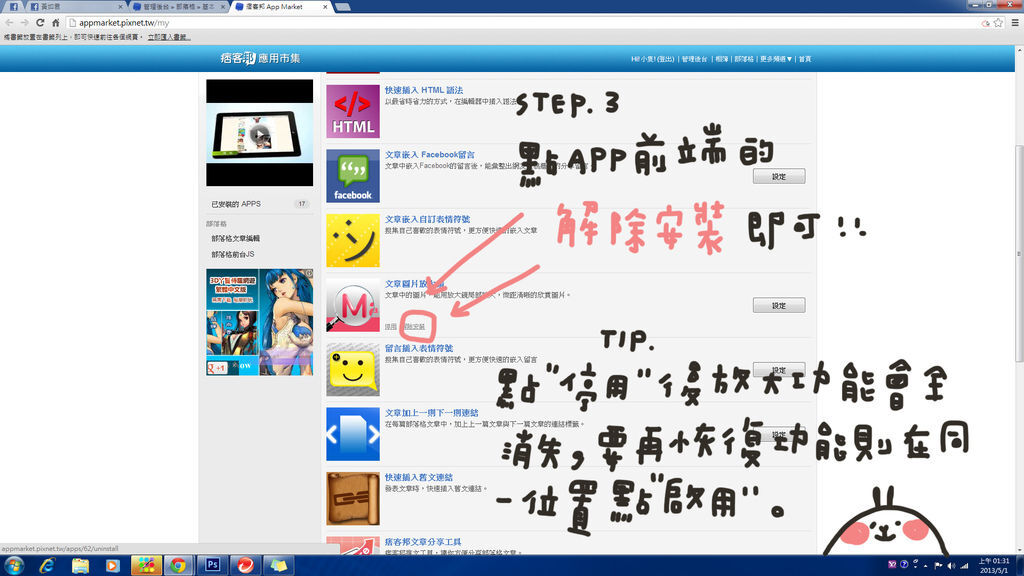This screenshot has height=576, width=1024.
Task: Click the 首頁 header link
Action: coord(805,59)
